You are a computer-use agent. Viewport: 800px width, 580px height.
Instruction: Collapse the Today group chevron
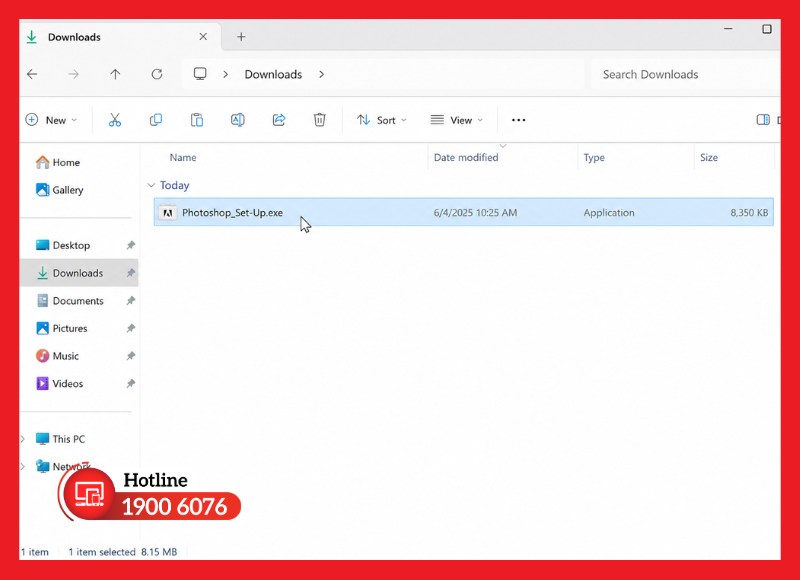click(x=151, y=185)
